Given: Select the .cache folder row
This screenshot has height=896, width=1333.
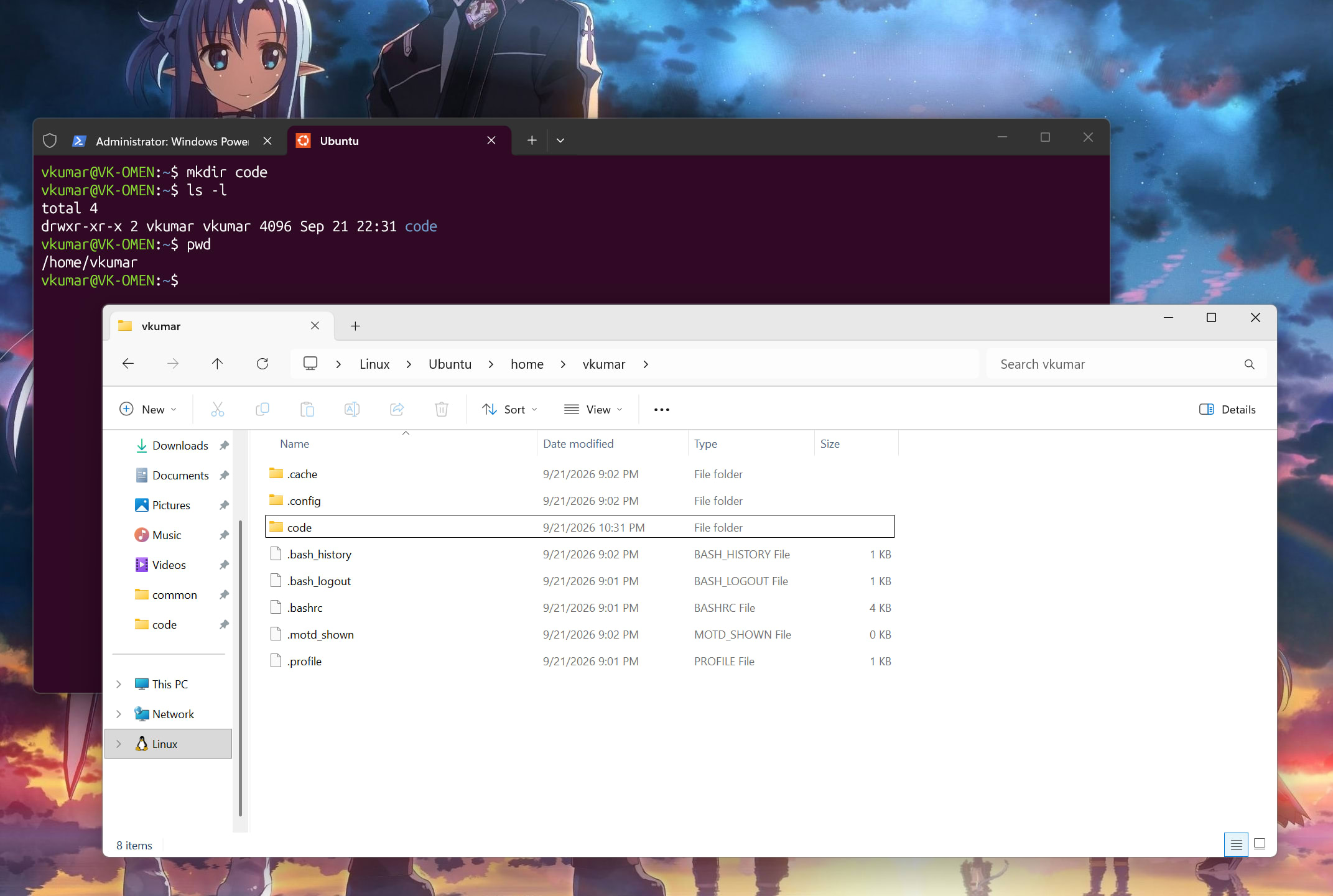Looking at the screenshot, I should (580, 474).
